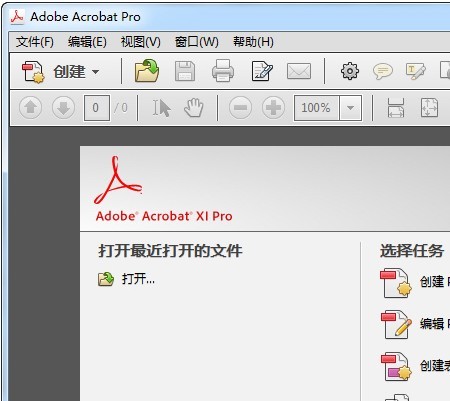This screenshot has width=450, height=401.
Task: Click the open file folder icon in toolbar
Action: pyautogui.click(x=147, y=71)
